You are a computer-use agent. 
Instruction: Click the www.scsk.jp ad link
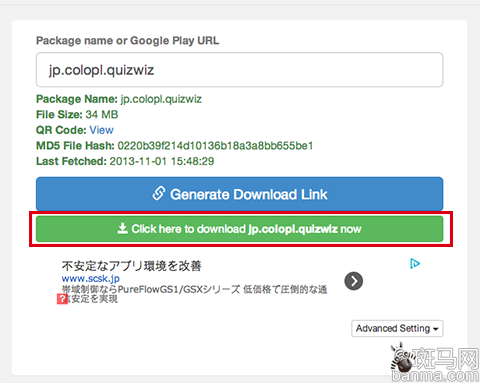pos(90,278)
